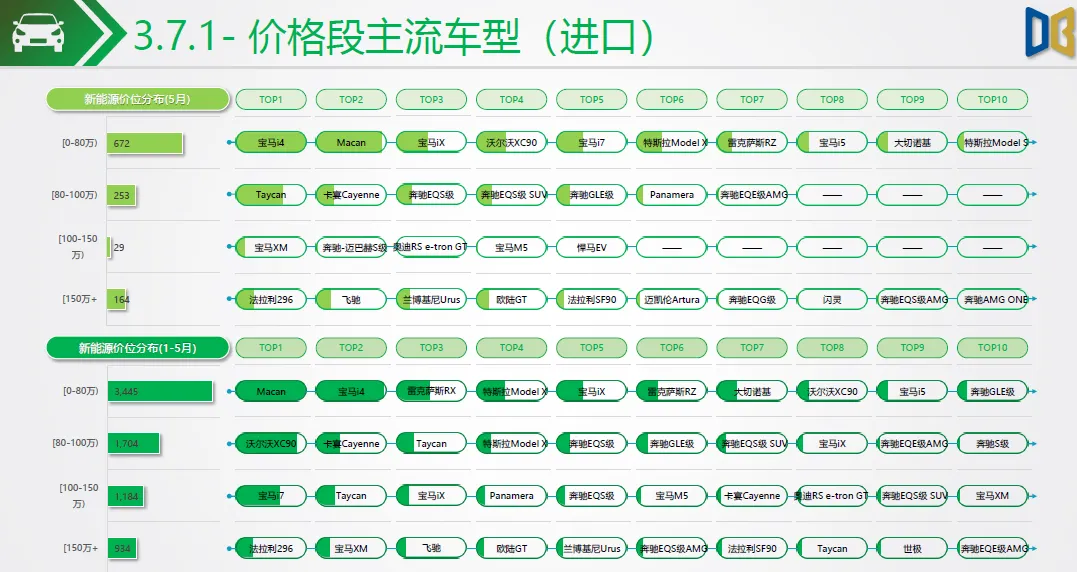1077x572 pixels.
Task: Click 法拉利SF90 in the 1-5月 [150万+ row
Action: pos(752,548)
